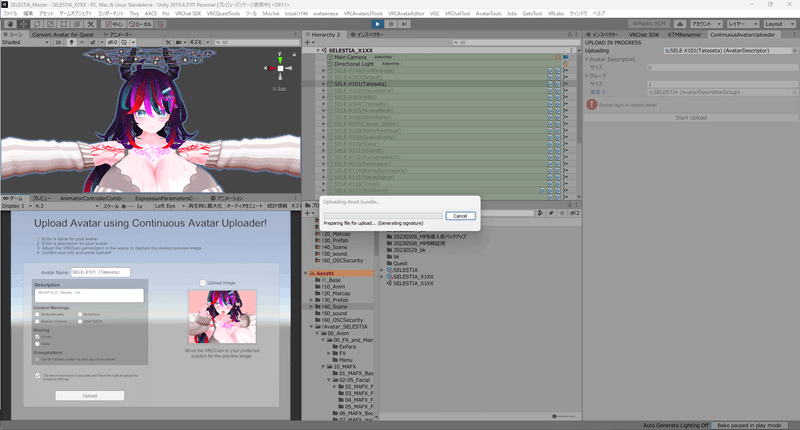Toggle pivot Center mode button

point(113,24)
